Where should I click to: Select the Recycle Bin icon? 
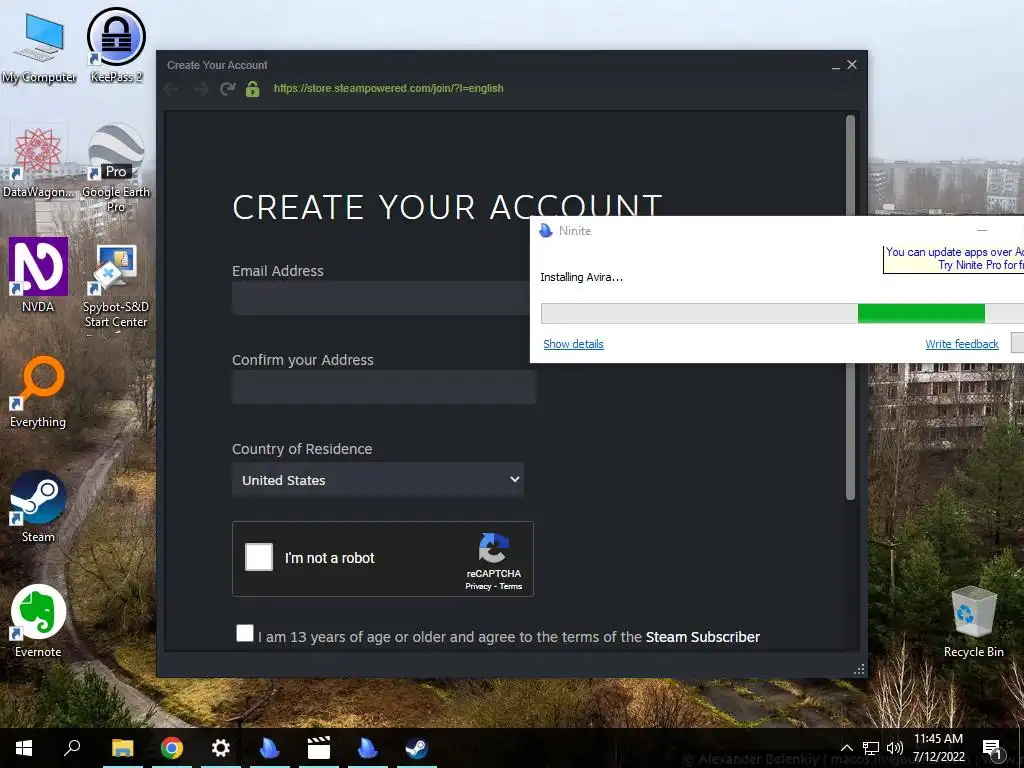pos(974,622)
